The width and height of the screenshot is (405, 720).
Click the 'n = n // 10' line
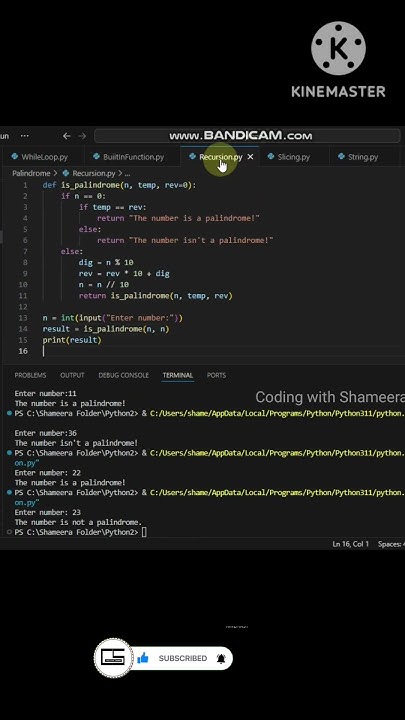point(104,284)
